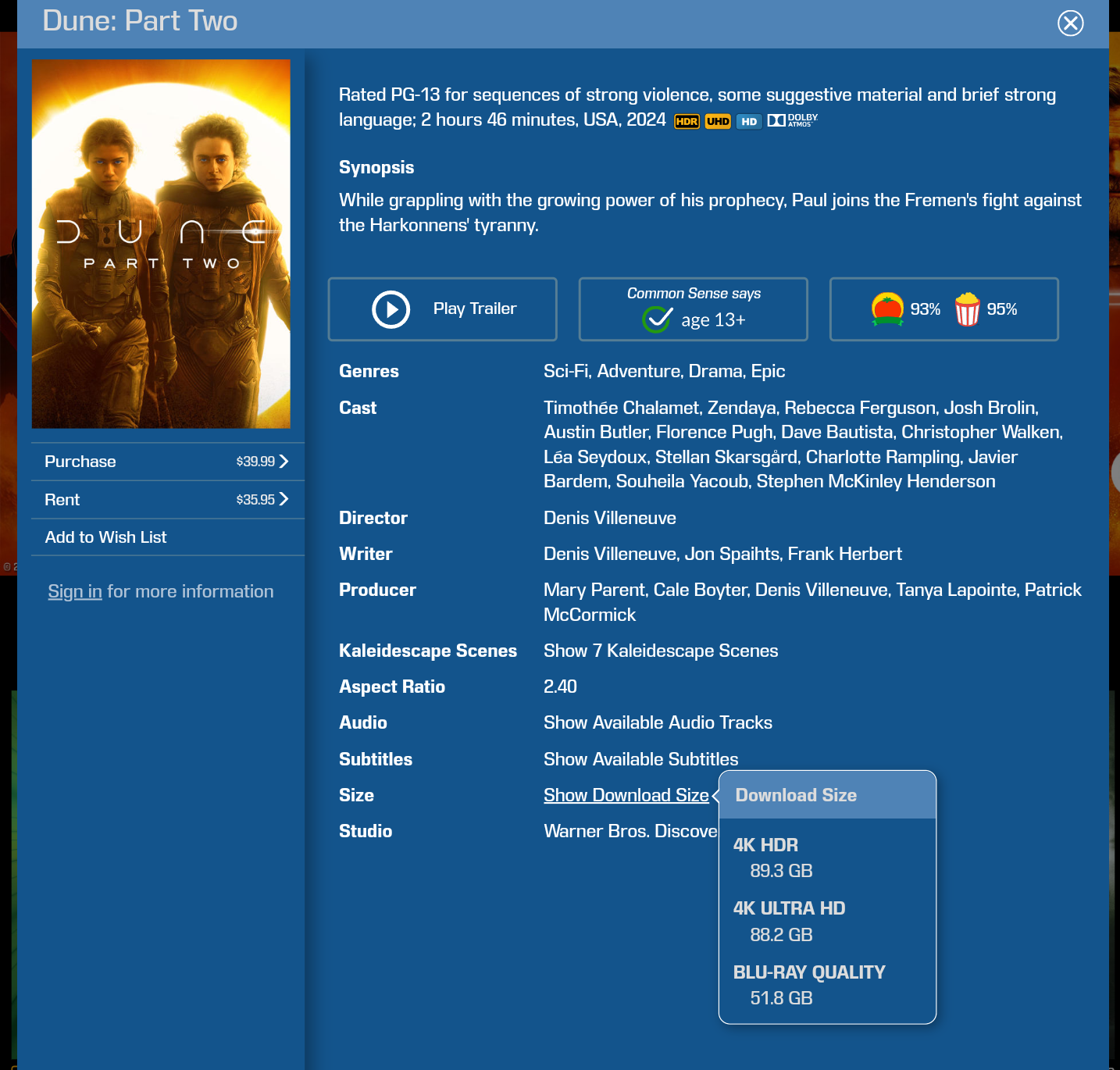
Task: Click the Dune: Part Two dialog title
Action: pos(140,21)
